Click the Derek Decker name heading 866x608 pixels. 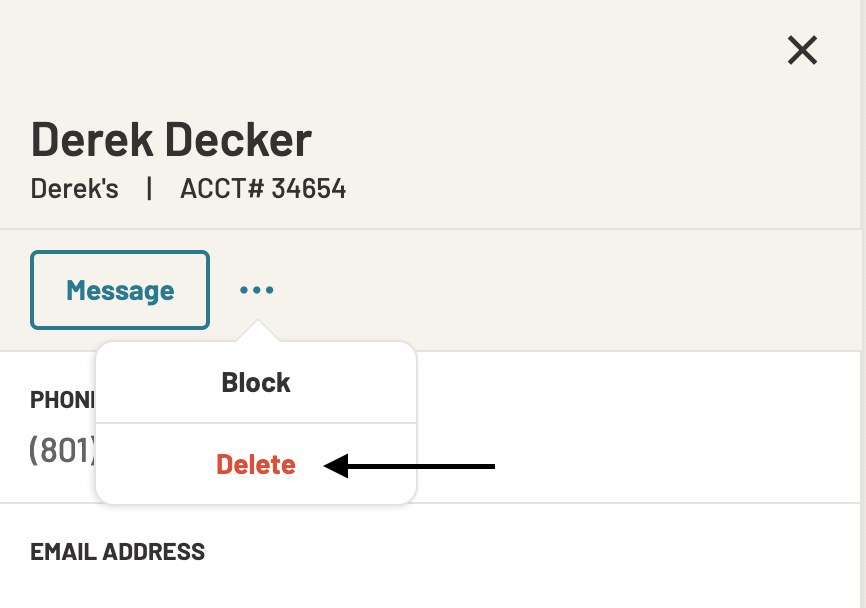(171, 139)
